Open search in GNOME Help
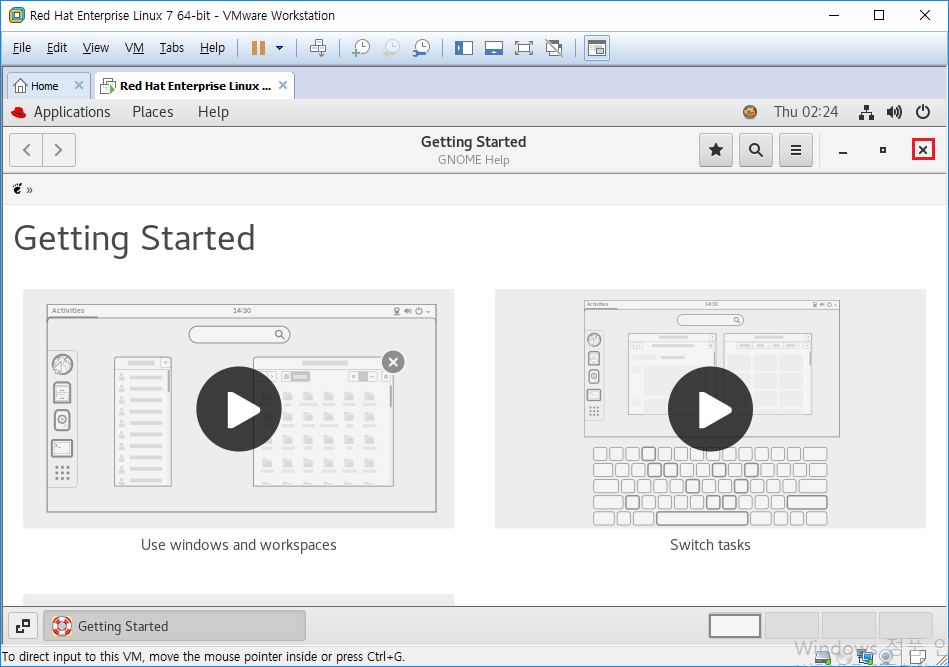 click(x=756, y=150)
